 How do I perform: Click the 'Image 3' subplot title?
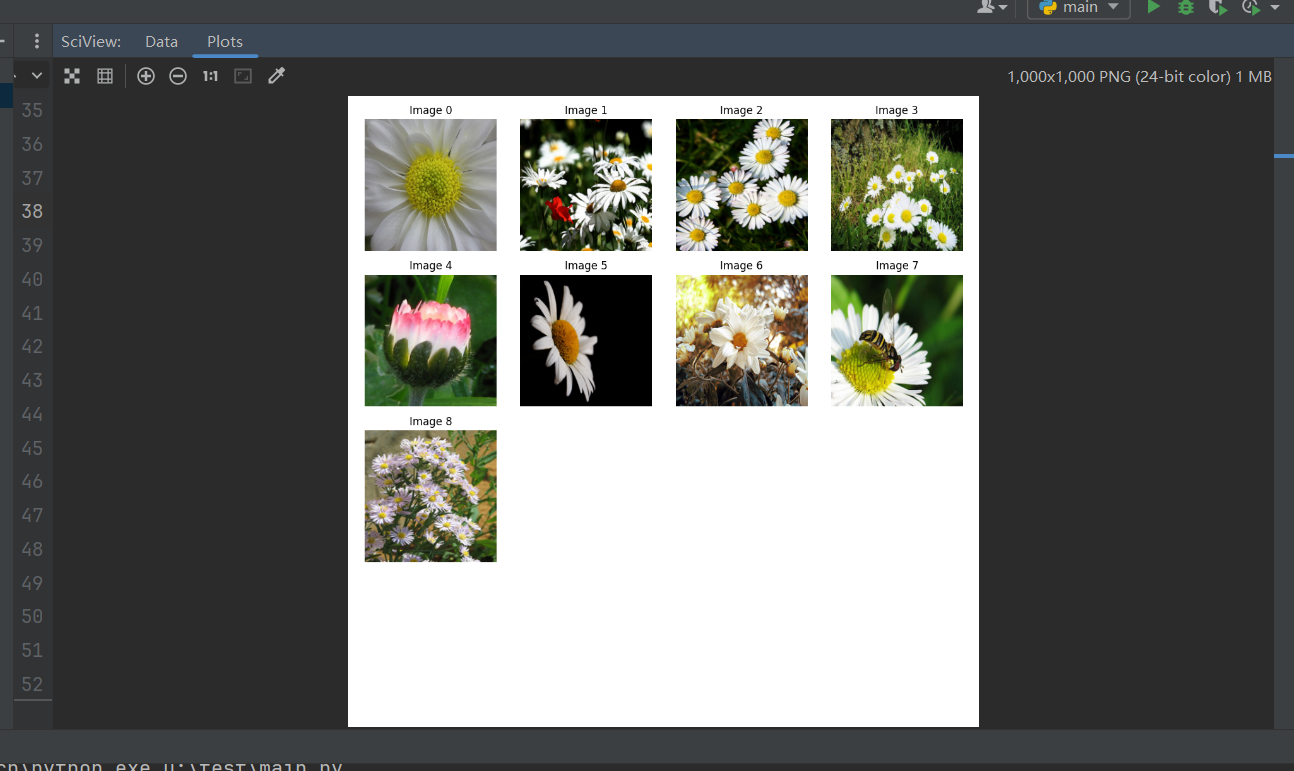coord(897,110)
